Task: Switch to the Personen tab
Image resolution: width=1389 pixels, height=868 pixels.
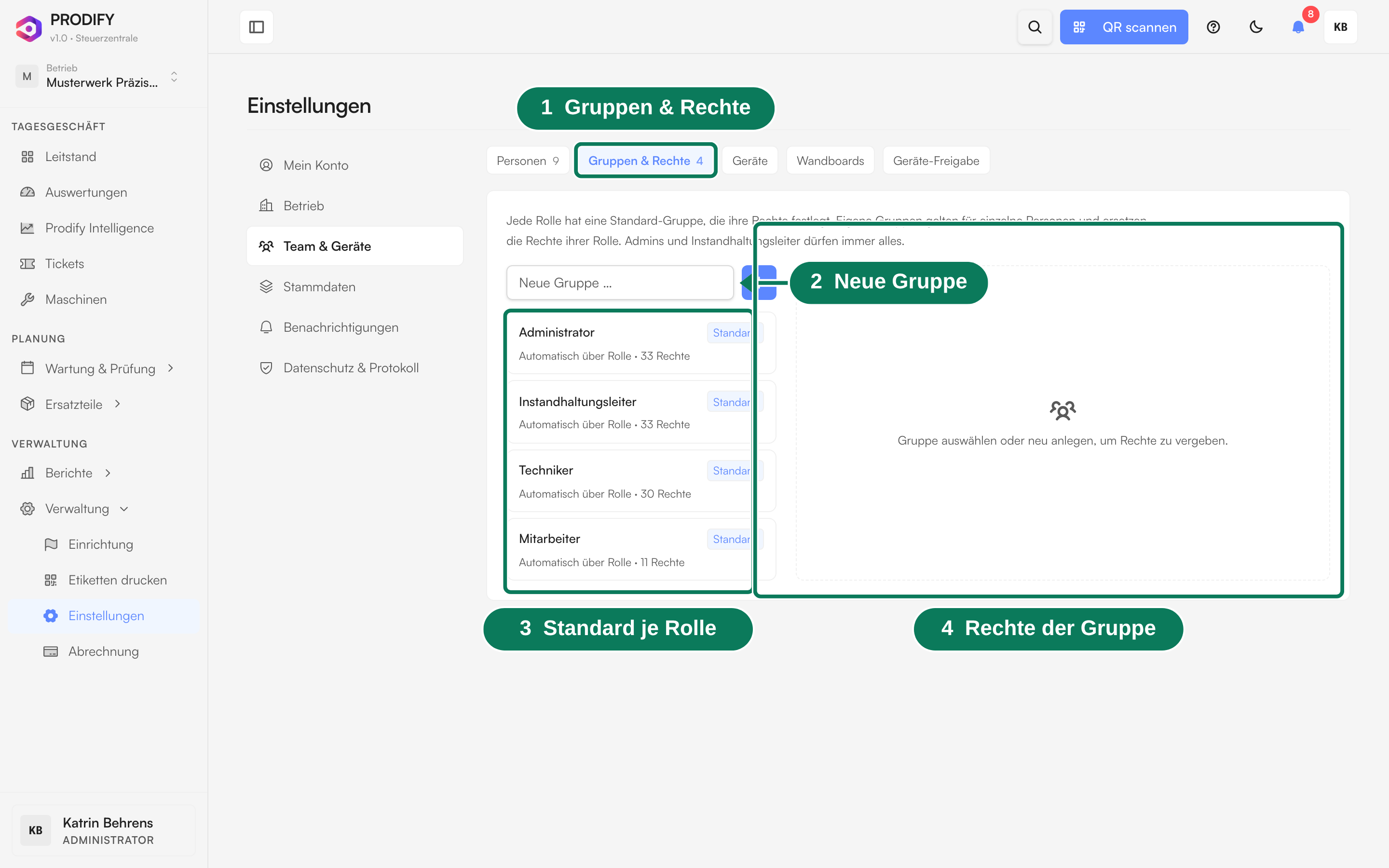Action: (528, 161)
